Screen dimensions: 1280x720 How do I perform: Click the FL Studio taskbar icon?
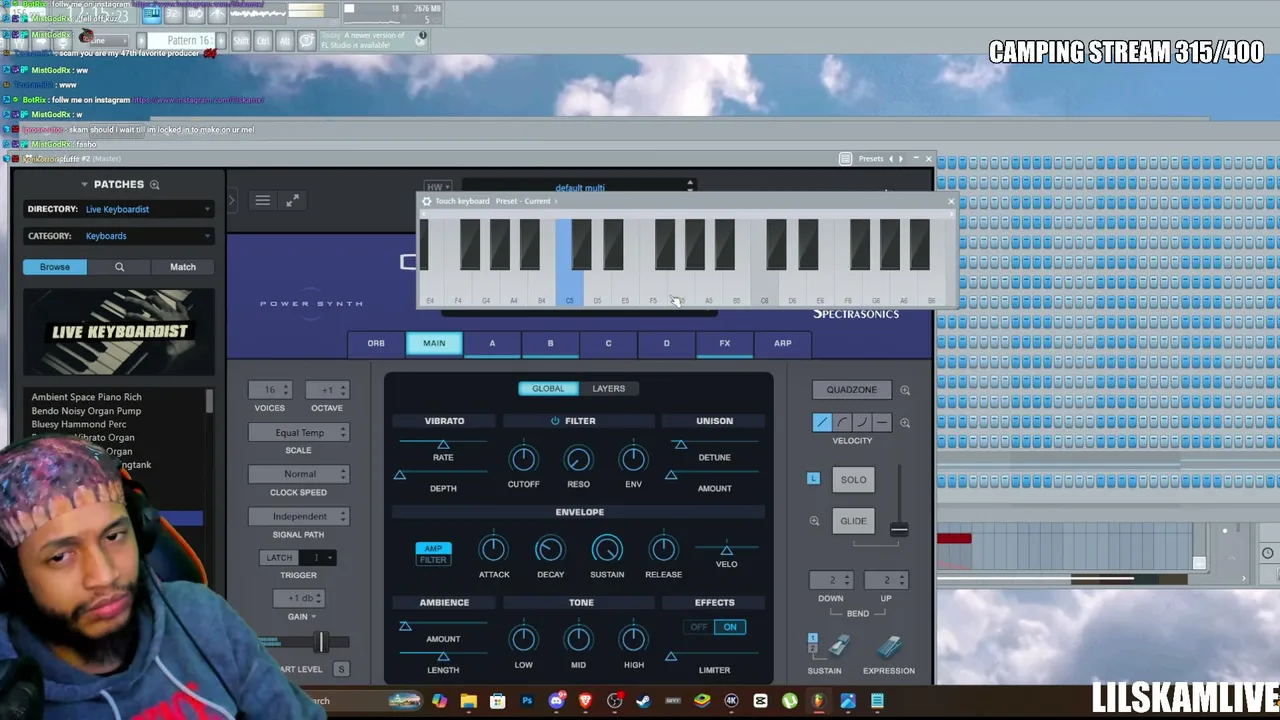point(819,701)
